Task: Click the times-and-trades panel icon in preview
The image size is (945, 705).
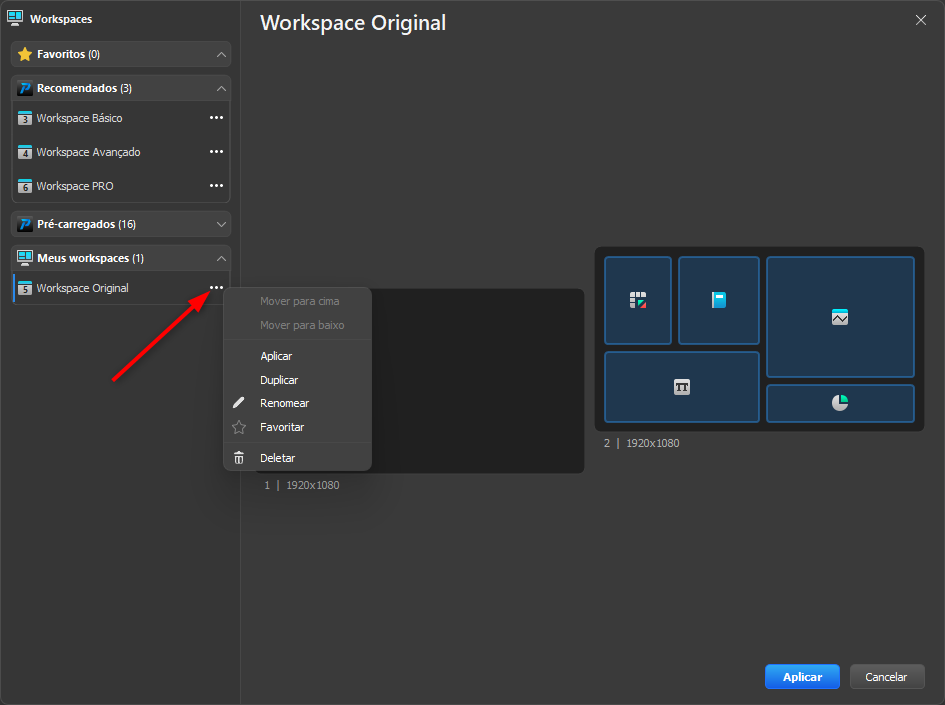Action: tap(682, 387)
